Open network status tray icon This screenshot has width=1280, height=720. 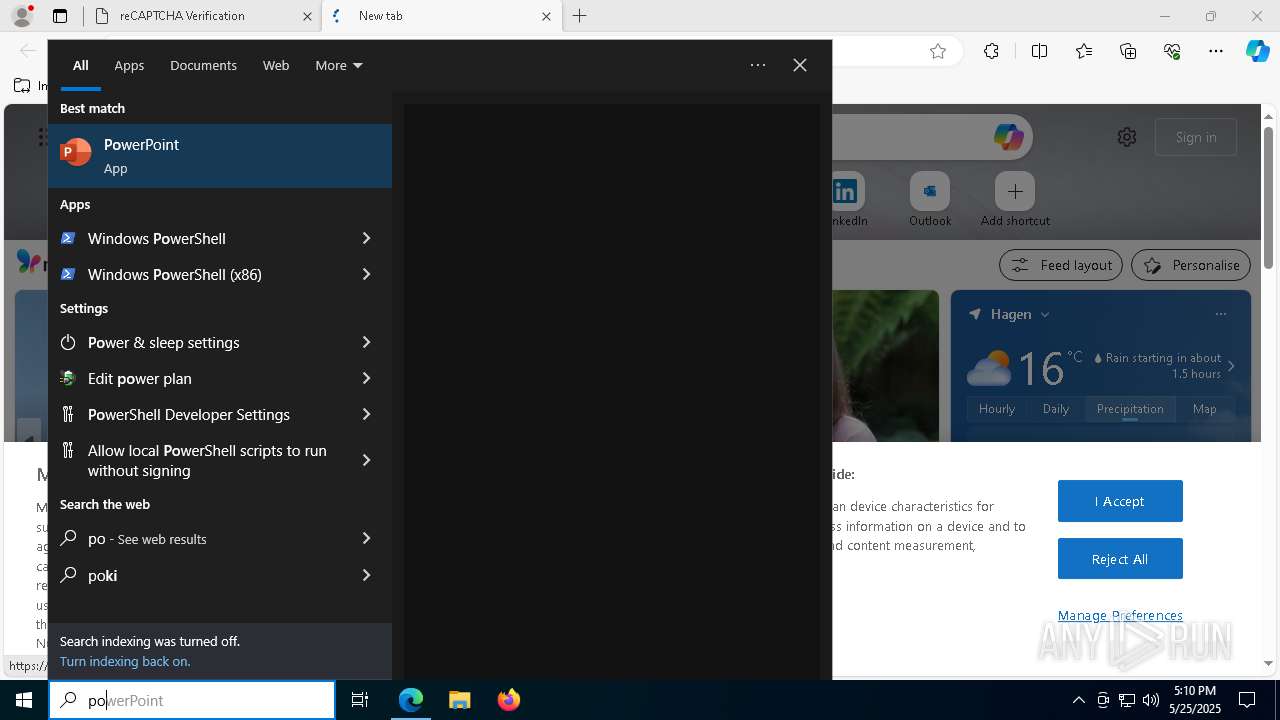point(1127,700)
